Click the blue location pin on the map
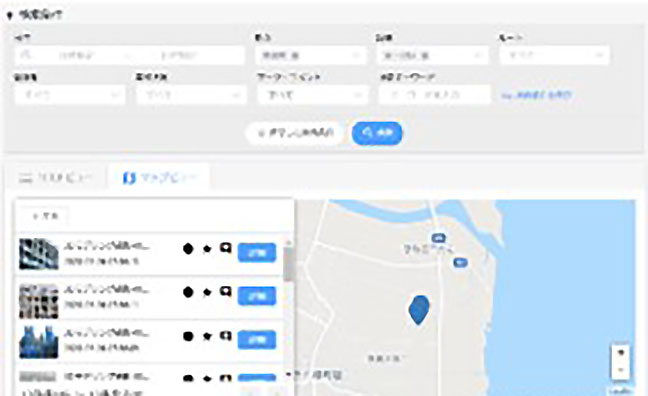The height and width of the screenshot is (396, 648). click(419, 310)
